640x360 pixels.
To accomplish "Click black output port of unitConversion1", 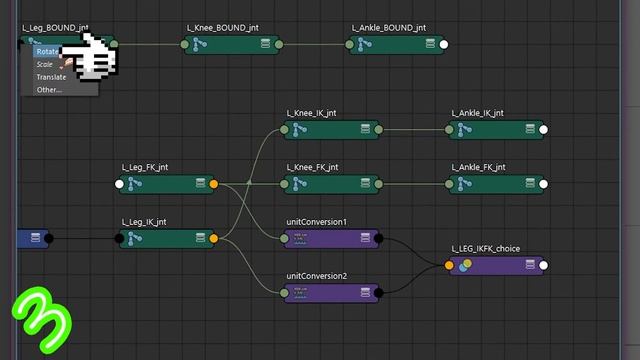I will pos(378,238).
